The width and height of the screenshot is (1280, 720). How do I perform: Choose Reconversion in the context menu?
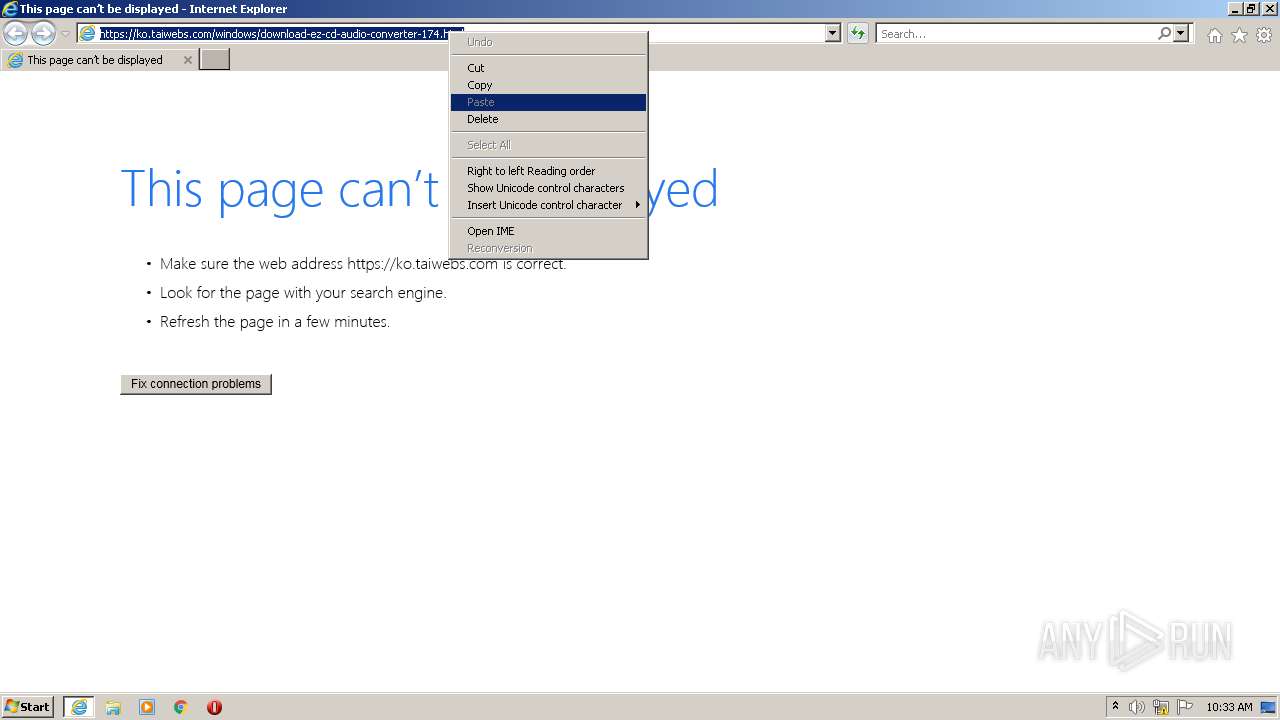548,248
